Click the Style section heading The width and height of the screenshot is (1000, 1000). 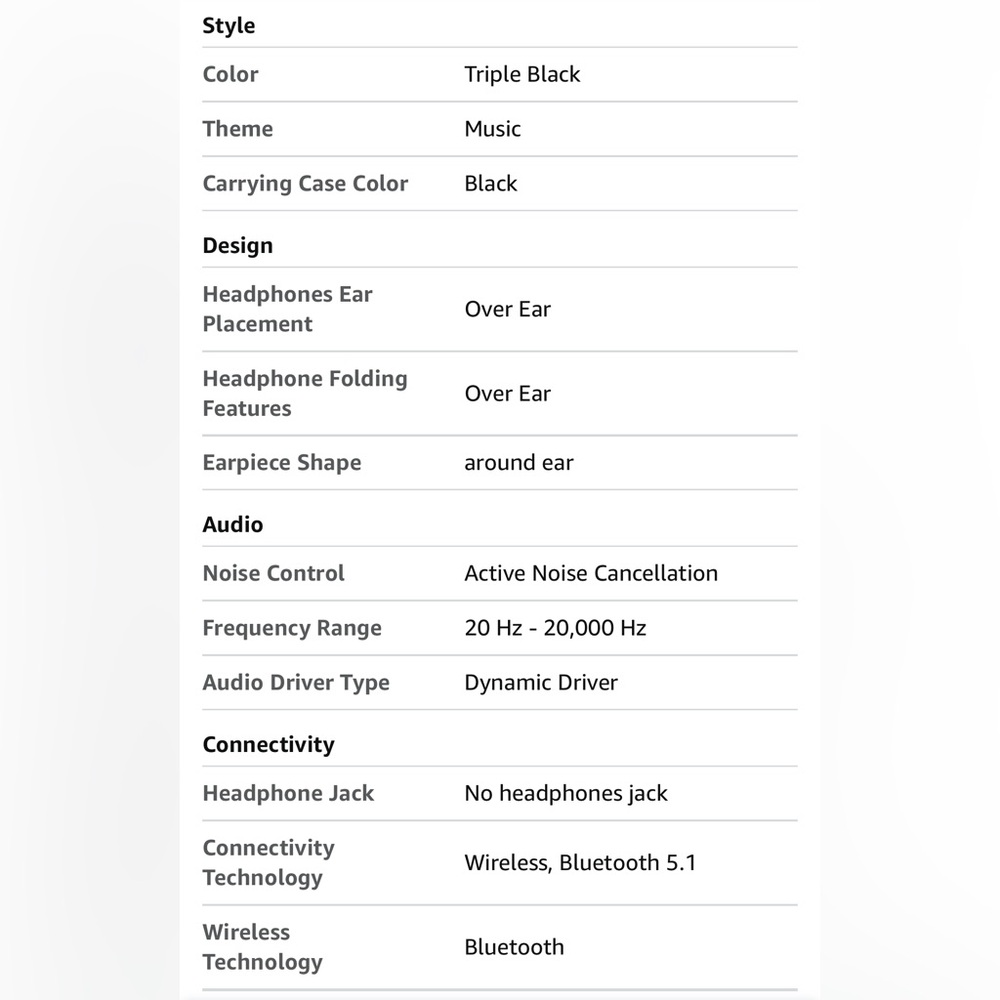228,26
